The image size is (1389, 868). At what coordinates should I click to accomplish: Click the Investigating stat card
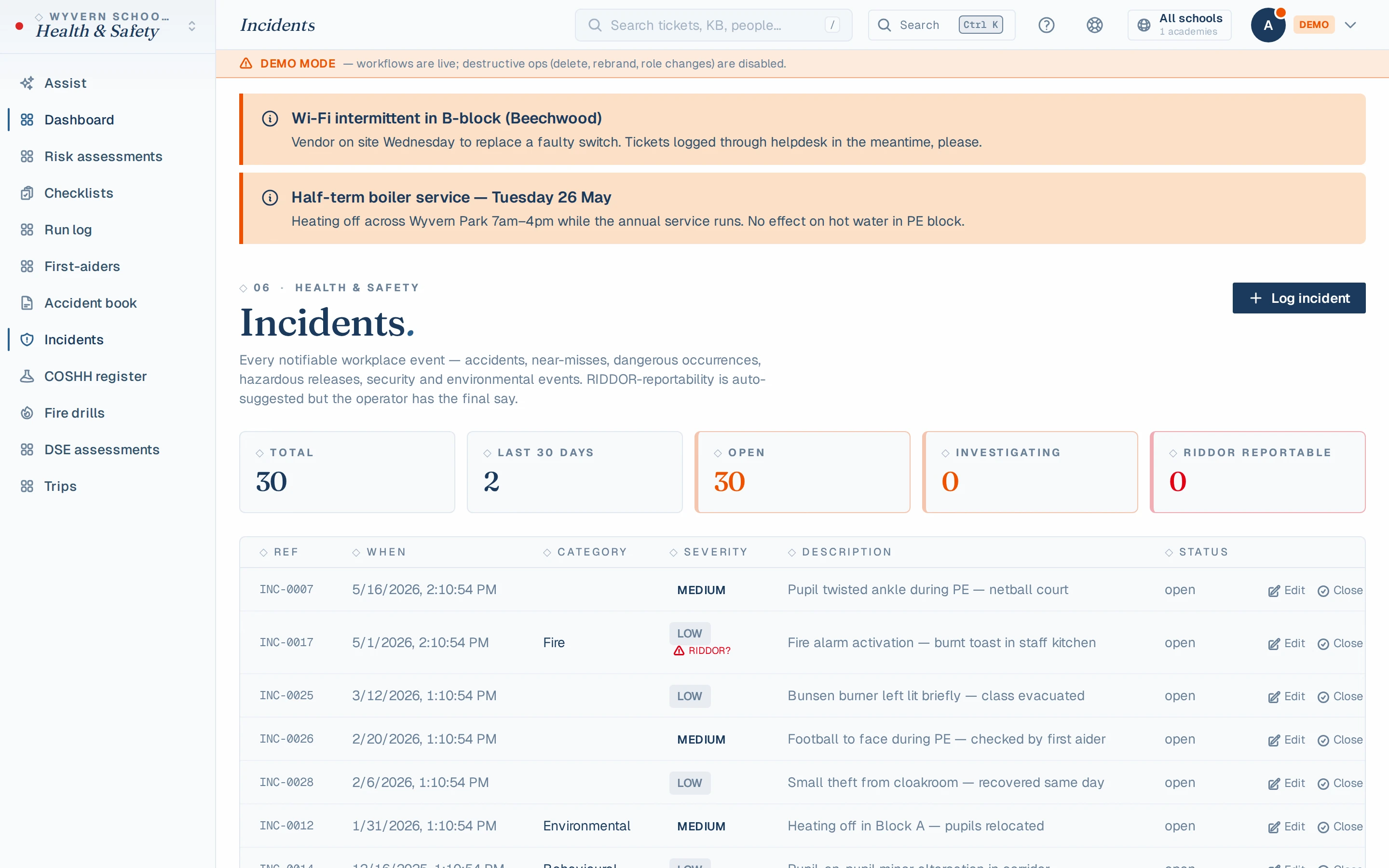click(x=1030, y=472)
